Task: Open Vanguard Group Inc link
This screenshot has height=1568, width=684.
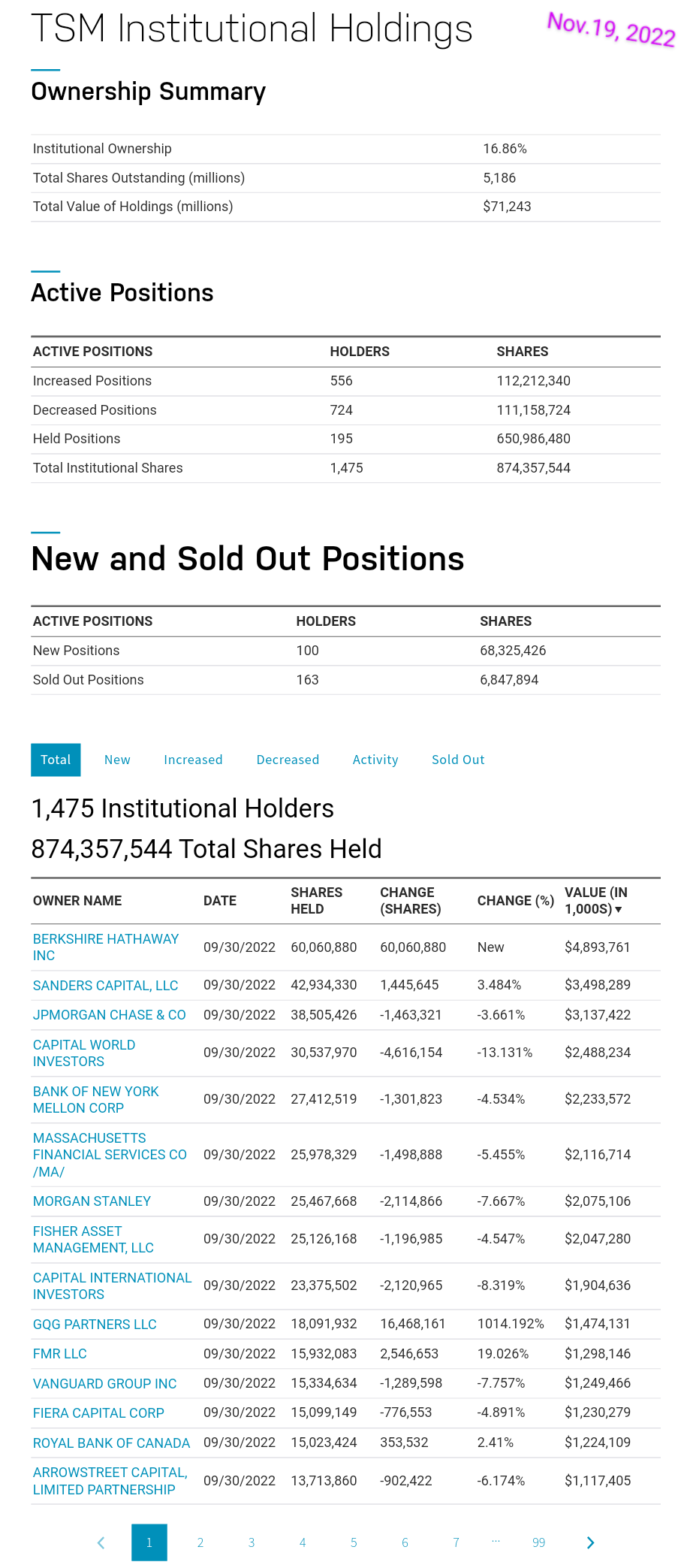Action: point(104,1384)
